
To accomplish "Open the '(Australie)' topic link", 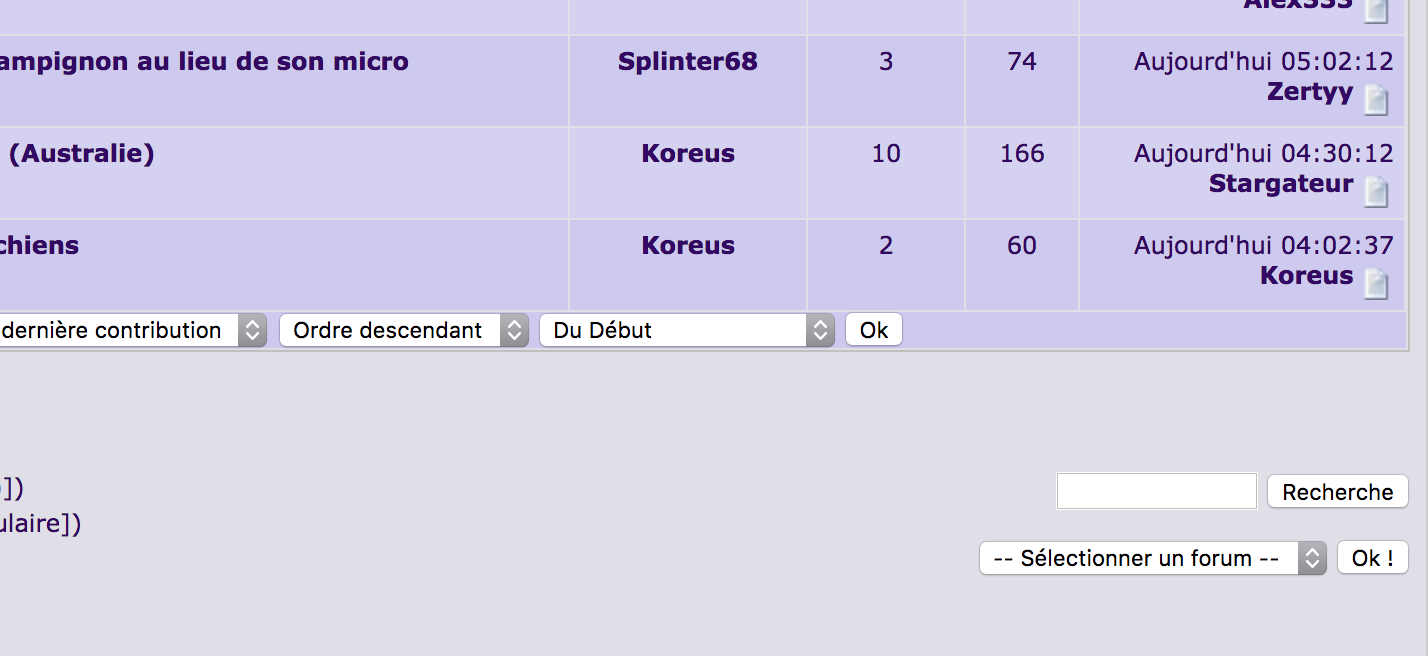I will pyautogui.click(x=81, y=154).
